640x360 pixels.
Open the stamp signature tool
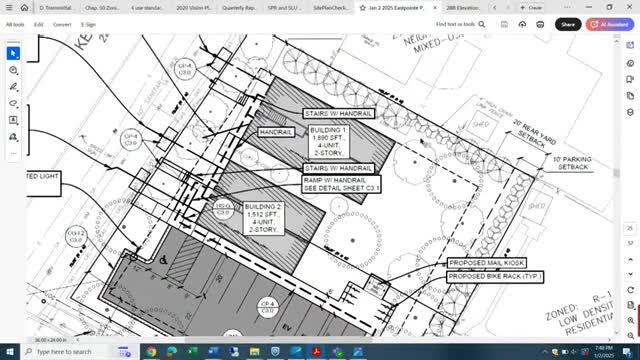point(13,137)
